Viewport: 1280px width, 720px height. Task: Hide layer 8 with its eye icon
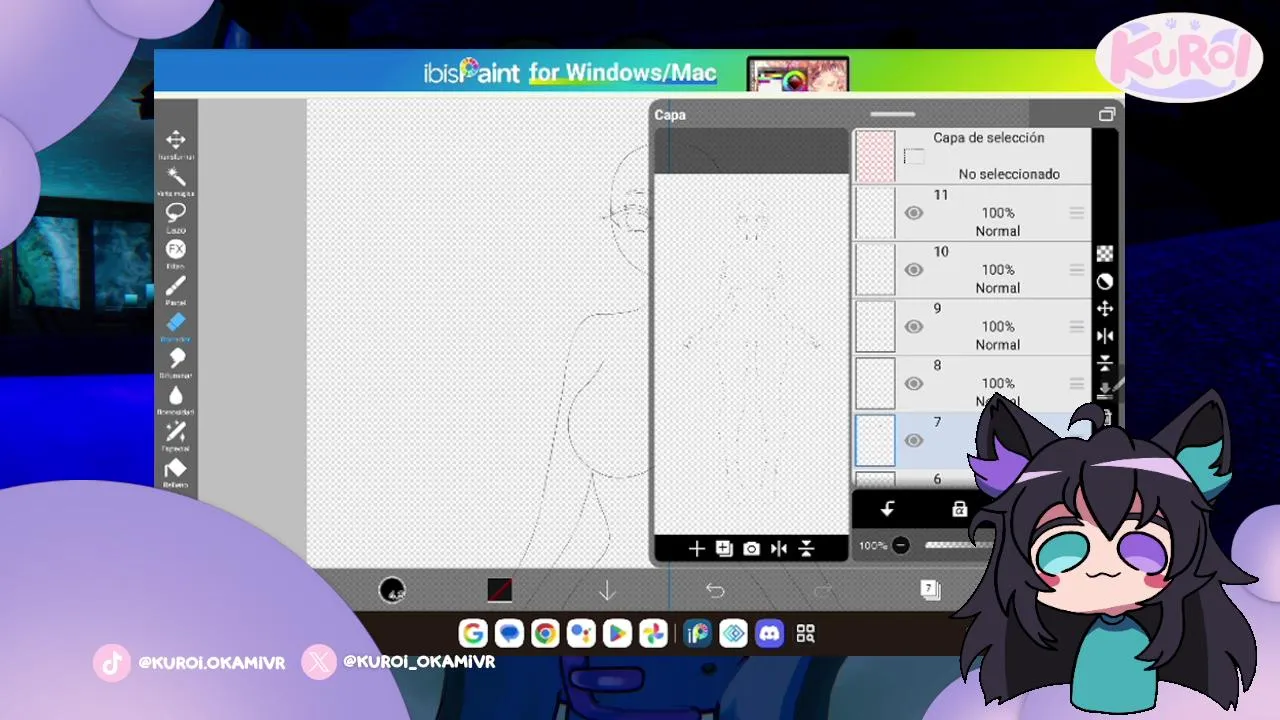point(913,384)
